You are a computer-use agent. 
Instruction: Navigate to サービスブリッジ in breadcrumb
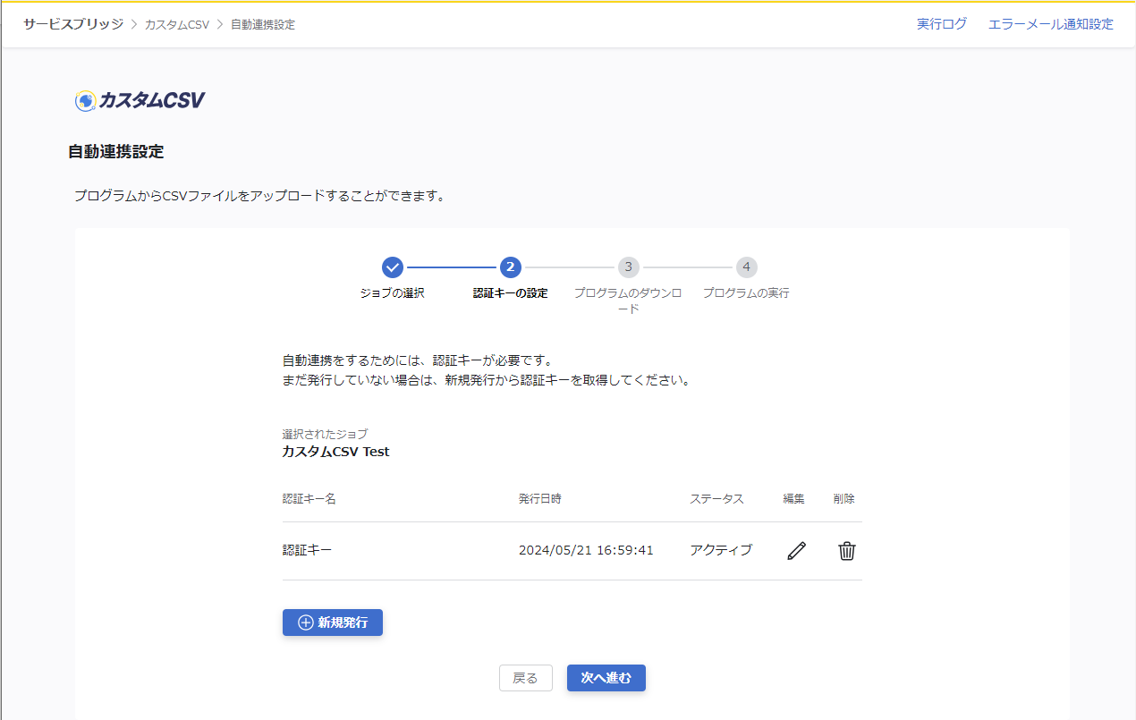point(74,24)
